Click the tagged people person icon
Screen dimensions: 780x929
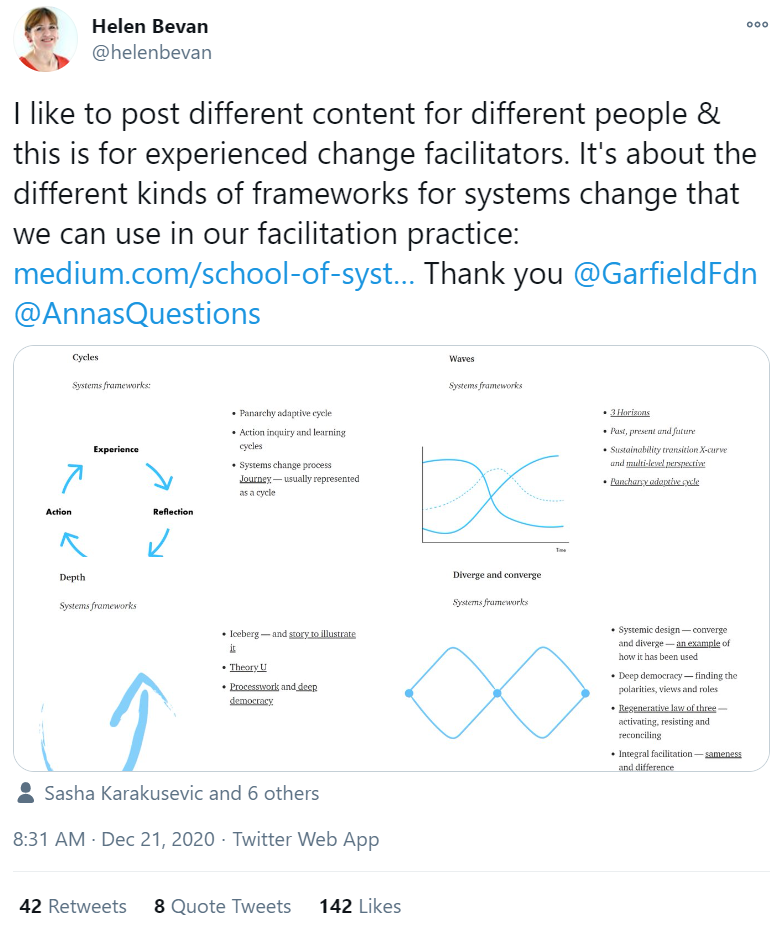[x=25, y=793]
